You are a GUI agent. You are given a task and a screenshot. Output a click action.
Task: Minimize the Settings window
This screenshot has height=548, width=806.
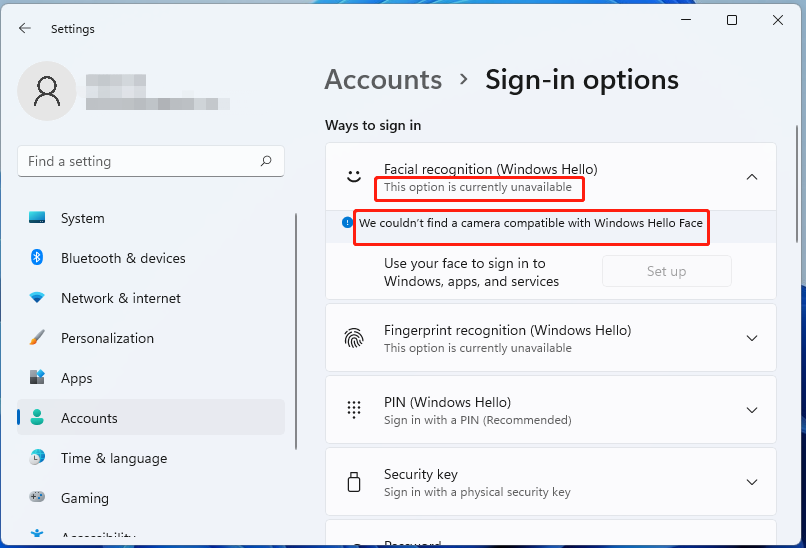(686, 20)
